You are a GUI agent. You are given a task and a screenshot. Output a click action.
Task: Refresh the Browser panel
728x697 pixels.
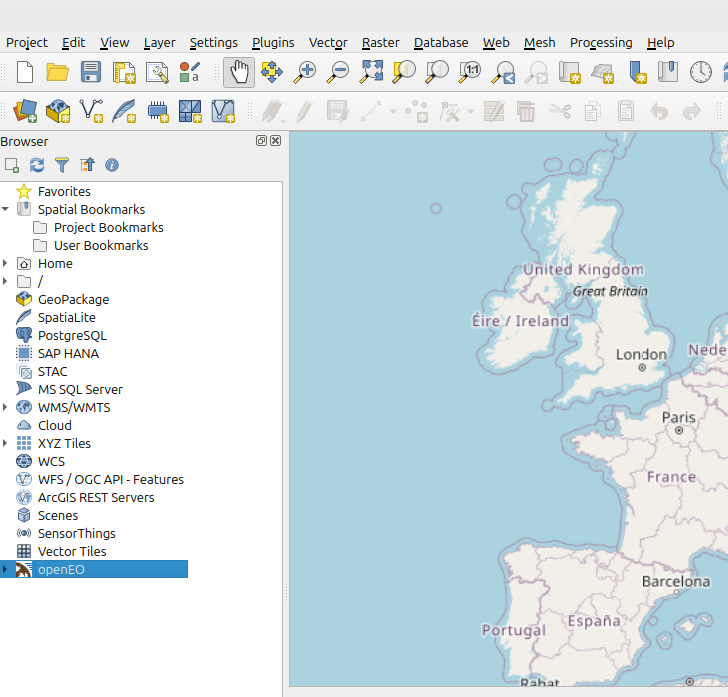pos(37,165)
